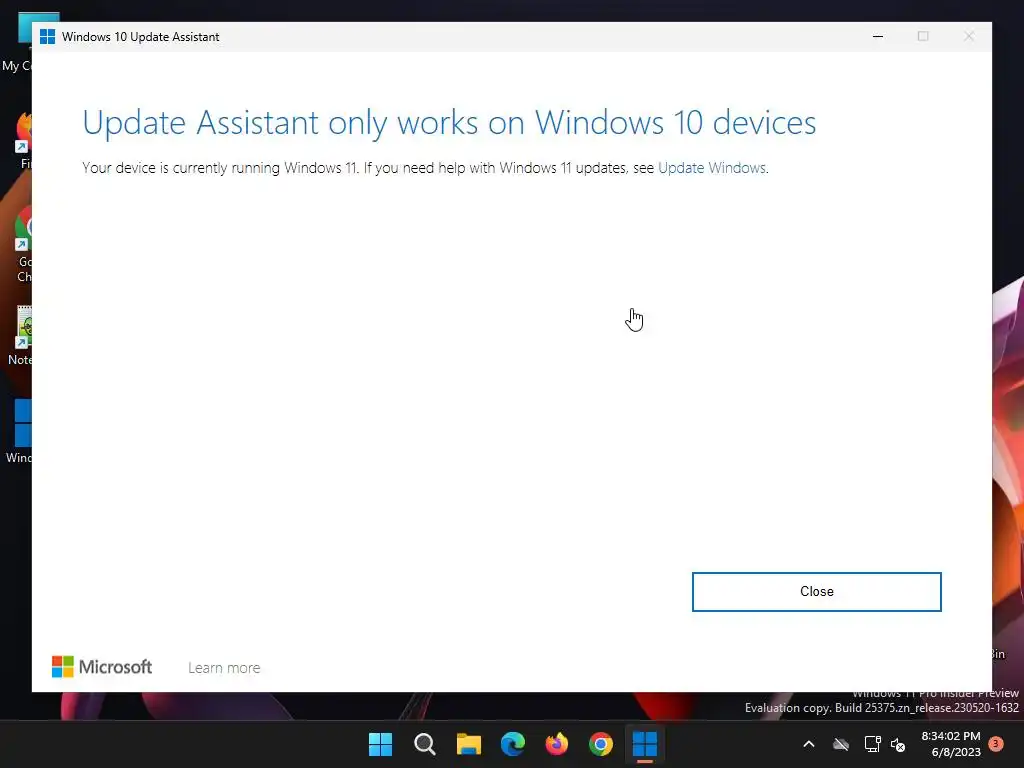Click the OneDrive cloud tray icon
The height and width of the screenshot is (768, 1024).
(841, 744)
